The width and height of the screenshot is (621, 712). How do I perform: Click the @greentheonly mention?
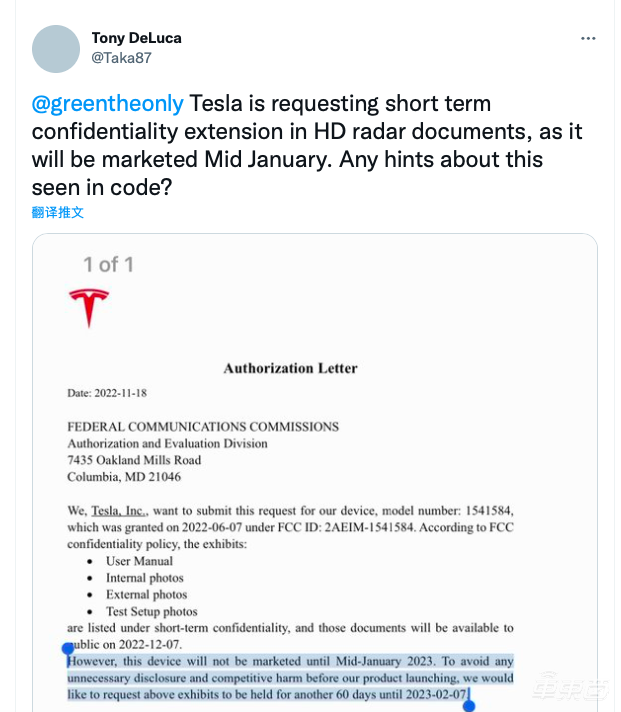coord(107,104)
